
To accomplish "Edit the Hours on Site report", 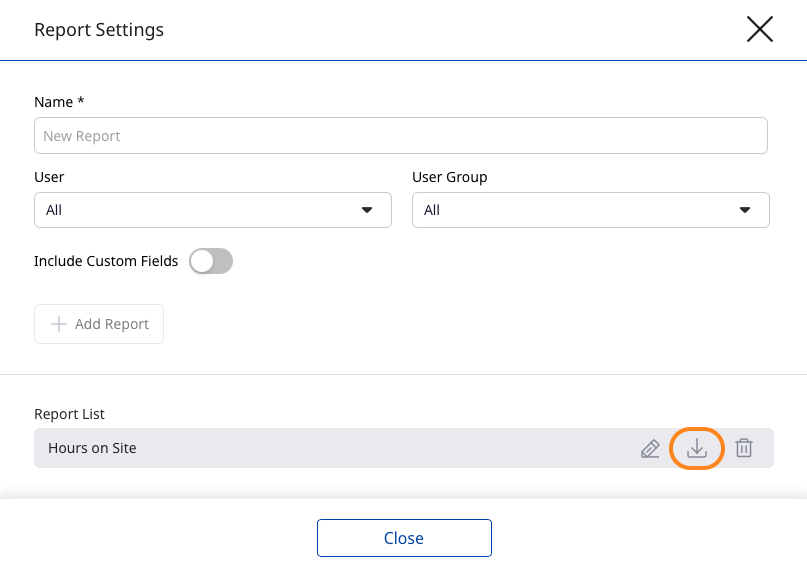I will [650, 449].
